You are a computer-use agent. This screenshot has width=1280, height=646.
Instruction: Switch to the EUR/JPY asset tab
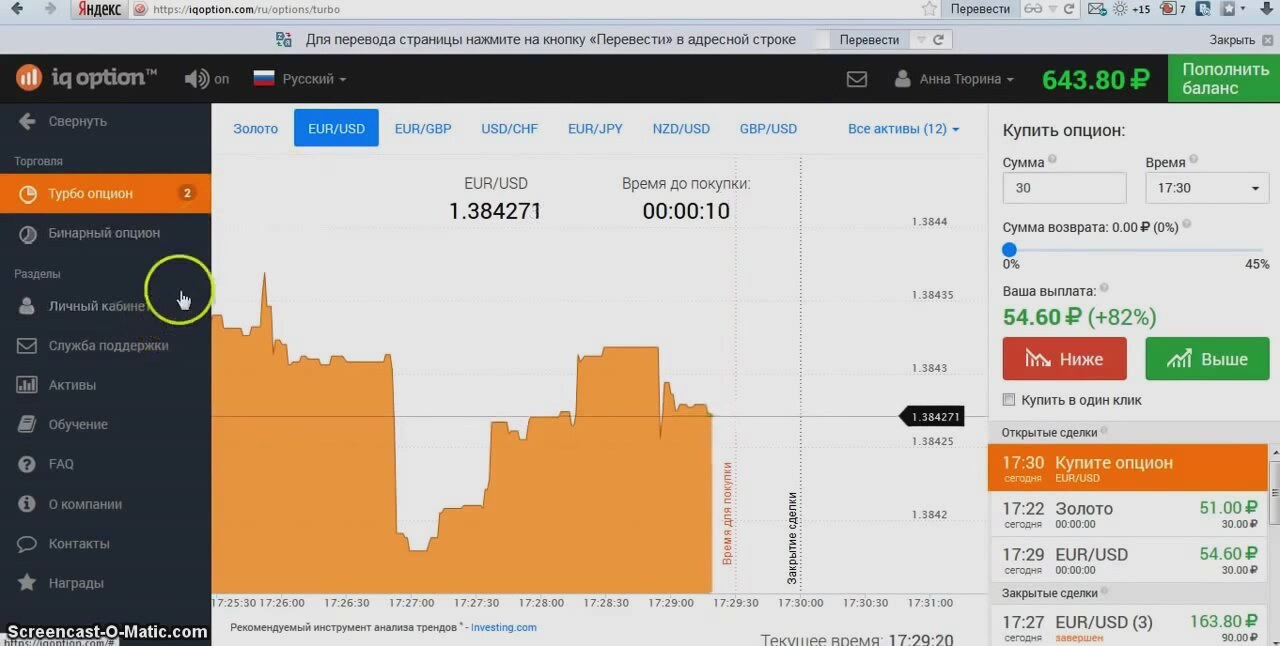pyautogui.click(x=595, y=129)
